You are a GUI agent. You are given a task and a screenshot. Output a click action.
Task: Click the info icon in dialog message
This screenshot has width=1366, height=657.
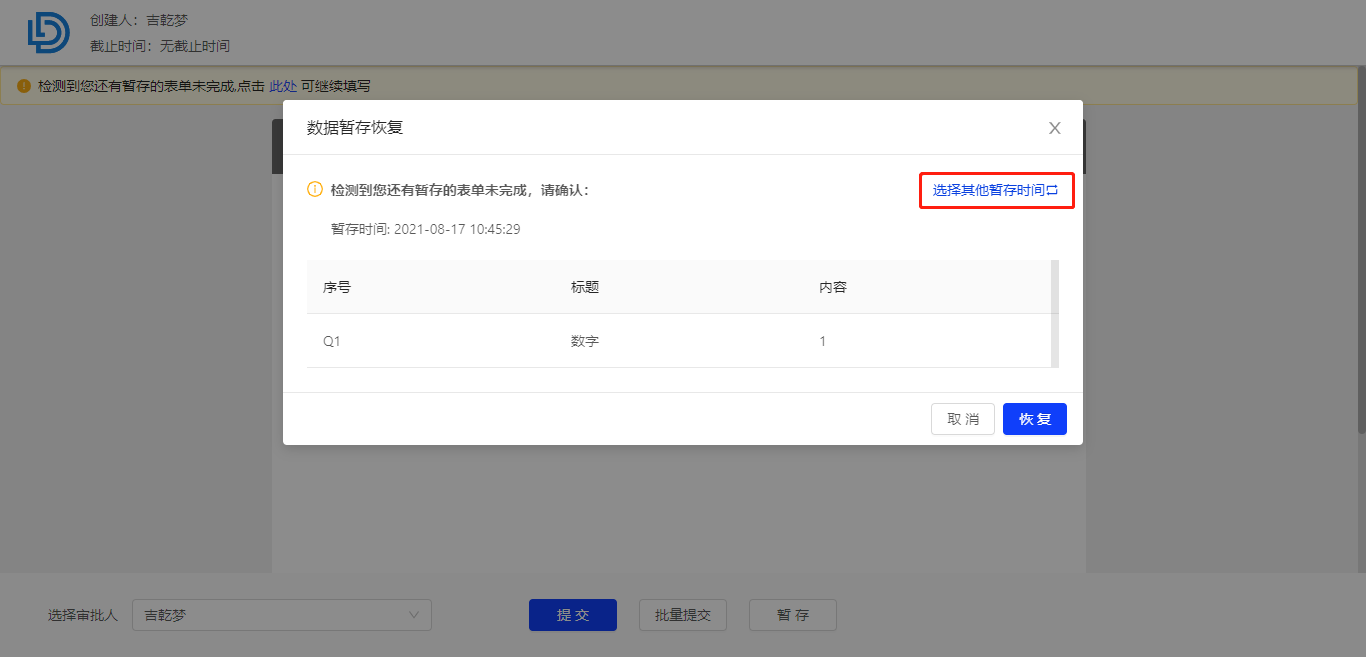point(314,189)
